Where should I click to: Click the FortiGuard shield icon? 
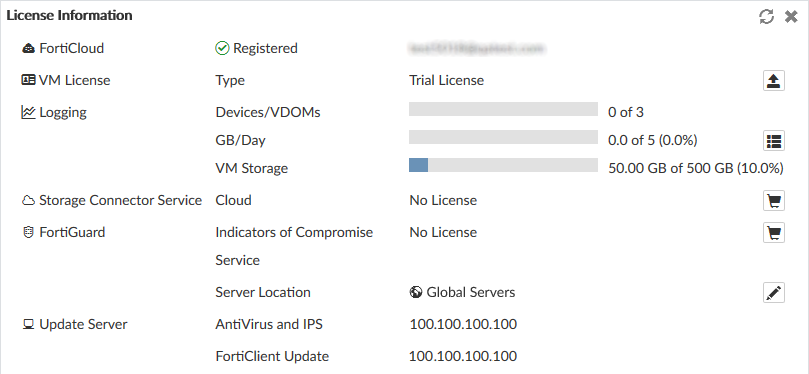coord(28,233)
